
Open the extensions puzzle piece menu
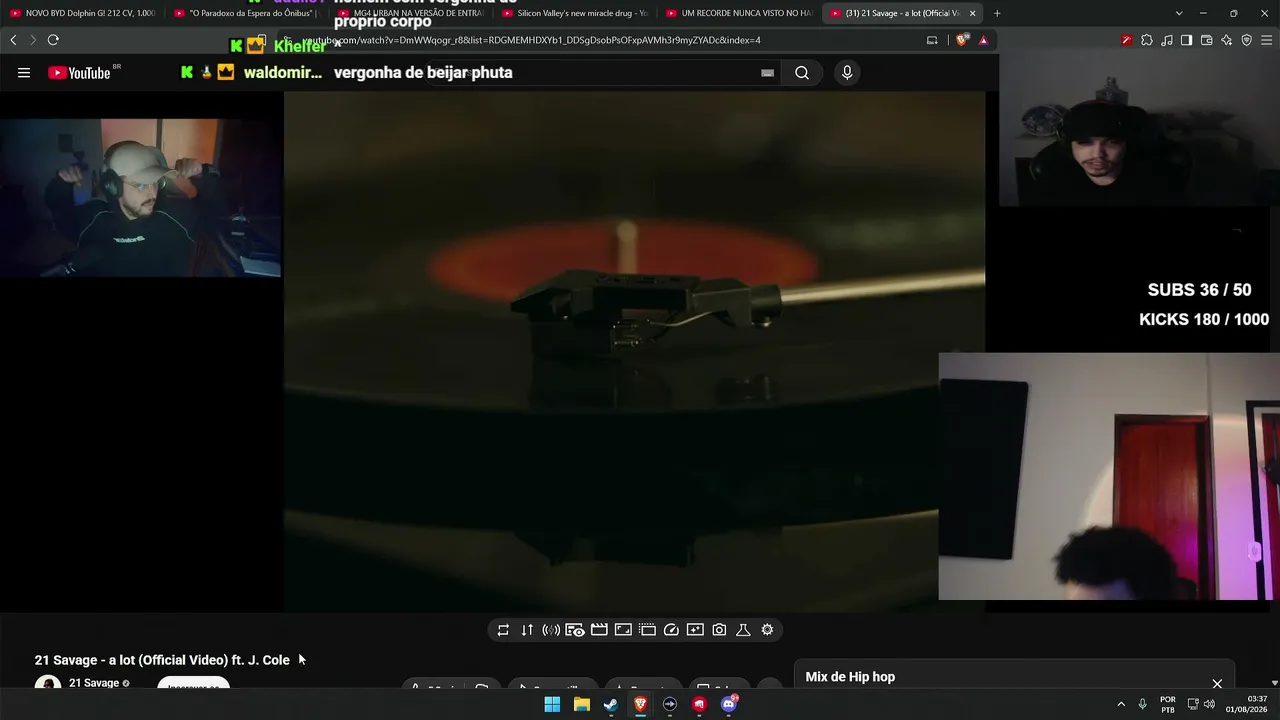[x=1146, y=40]
